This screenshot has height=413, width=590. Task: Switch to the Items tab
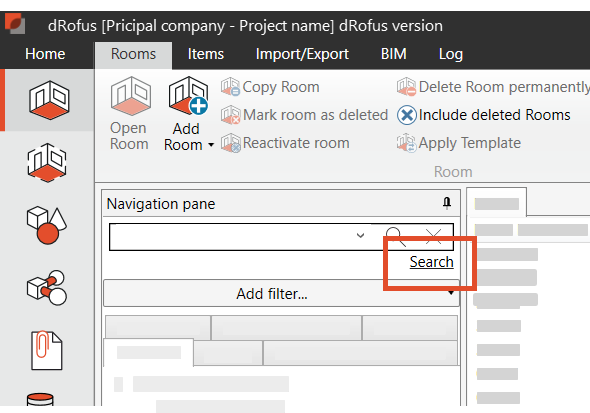(x=205, y=54)
